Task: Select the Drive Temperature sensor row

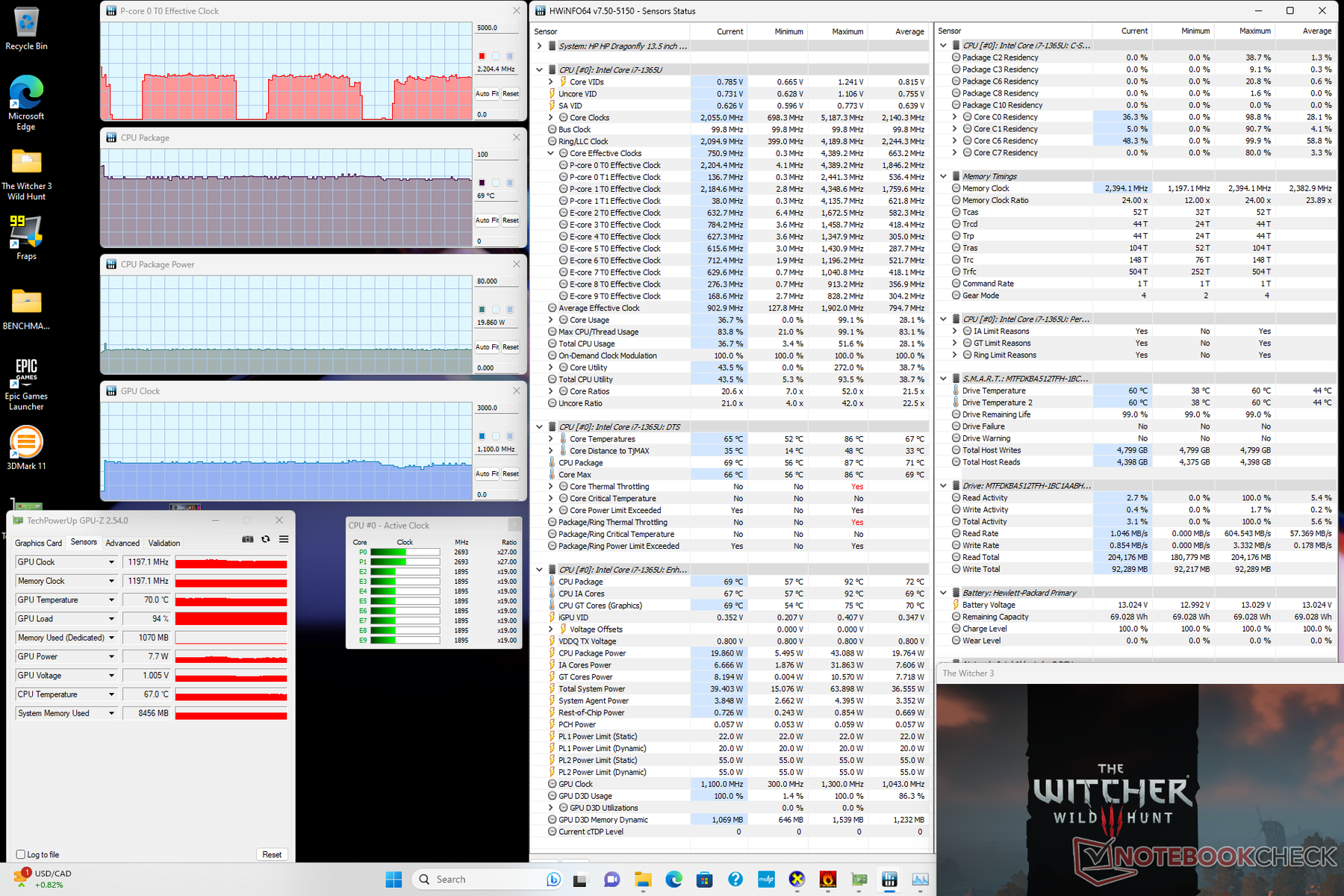Action: [1136, 391]
